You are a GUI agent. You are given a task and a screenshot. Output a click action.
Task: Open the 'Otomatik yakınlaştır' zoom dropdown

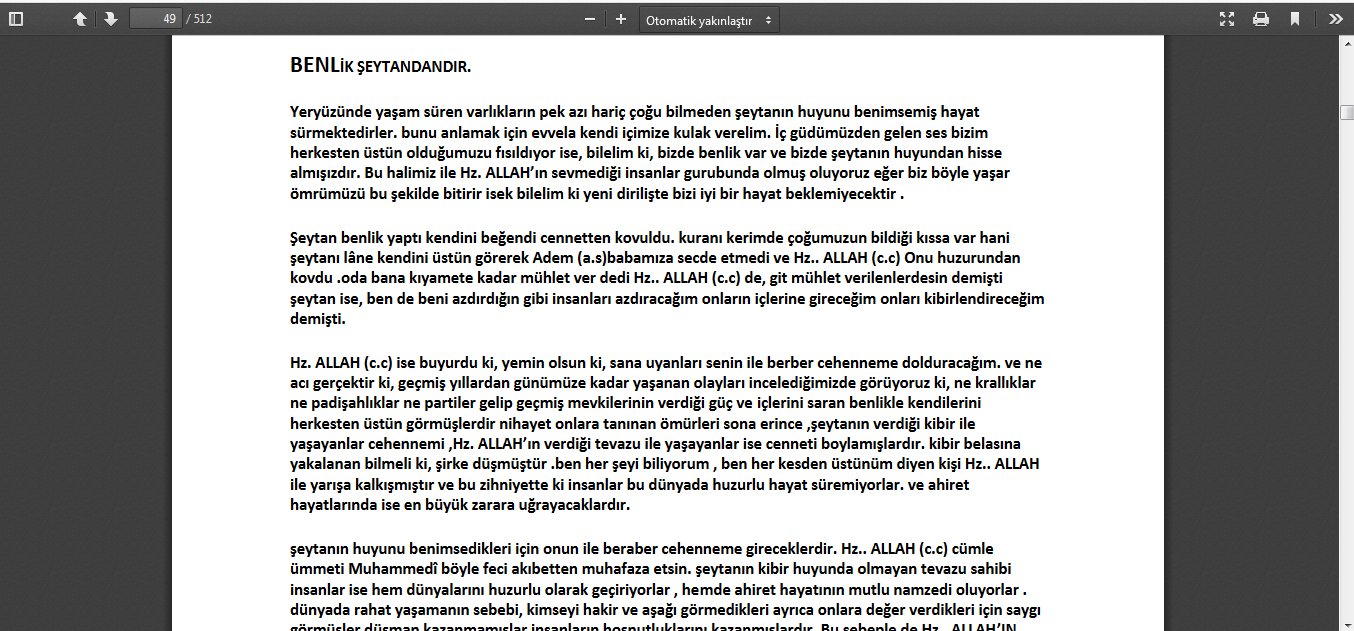click(x=708, y=20)
